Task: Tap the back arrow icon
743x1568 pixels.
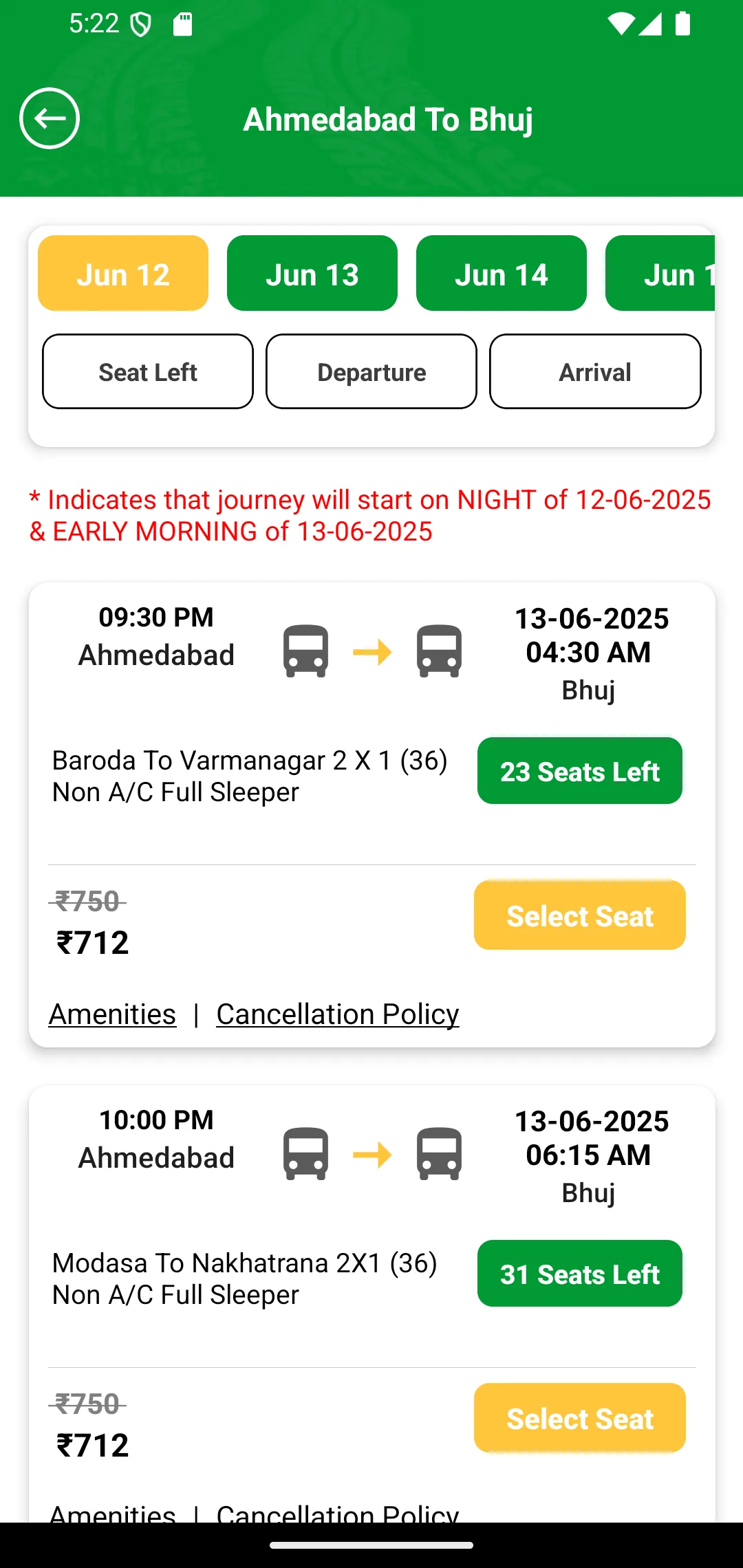Action: (50, 118)
